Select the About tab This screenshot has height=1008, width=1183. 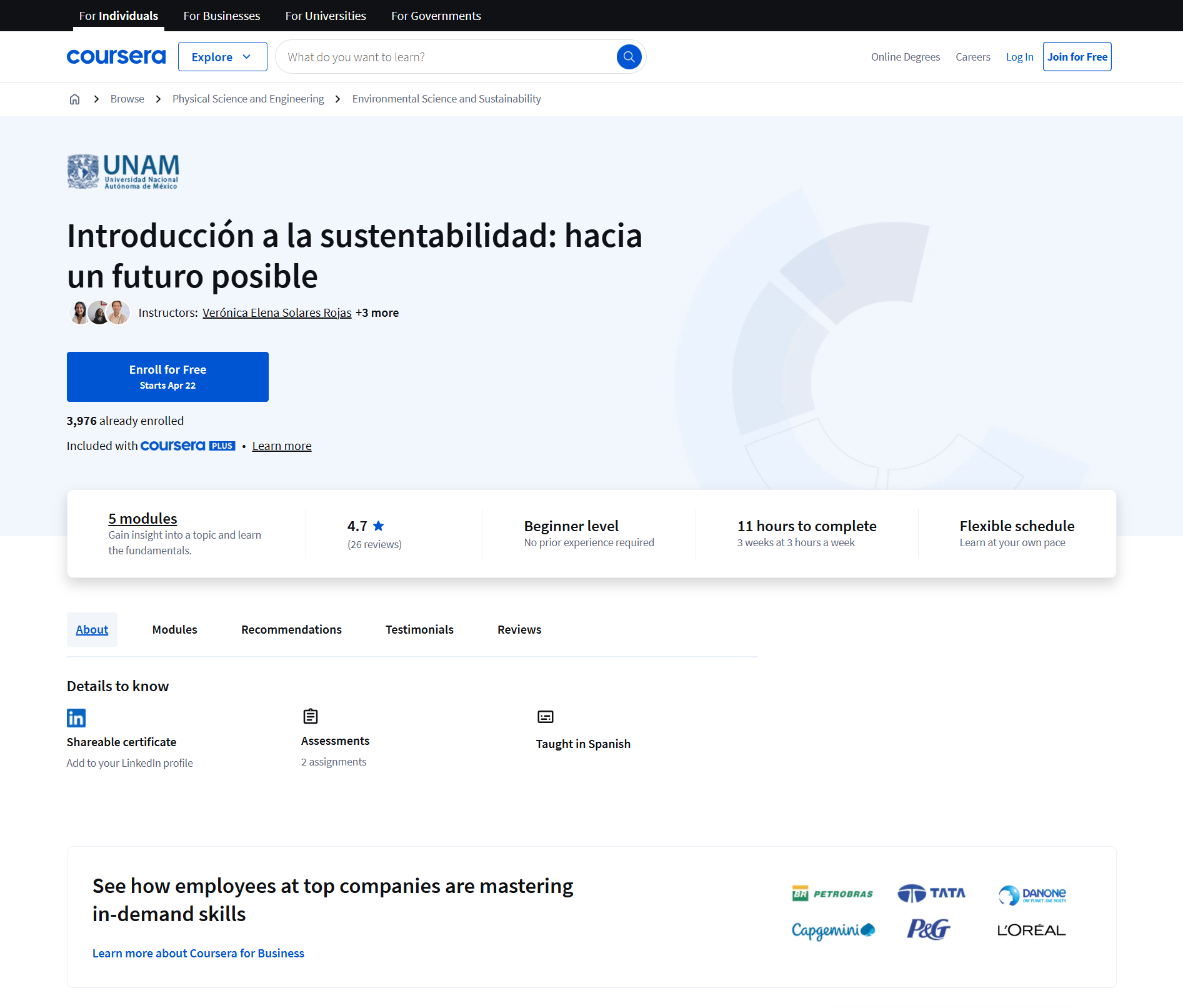tap(92, 629)
